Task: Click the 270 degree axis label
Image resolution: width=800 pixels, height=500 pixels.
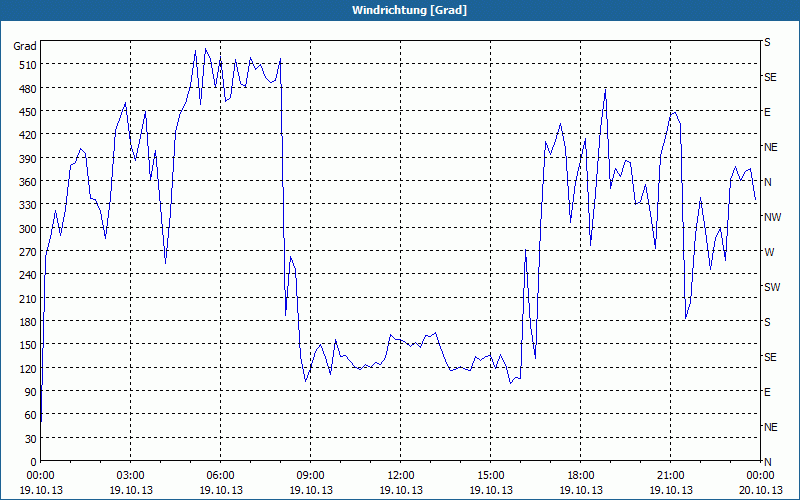Action: click(x=28, y=252)
